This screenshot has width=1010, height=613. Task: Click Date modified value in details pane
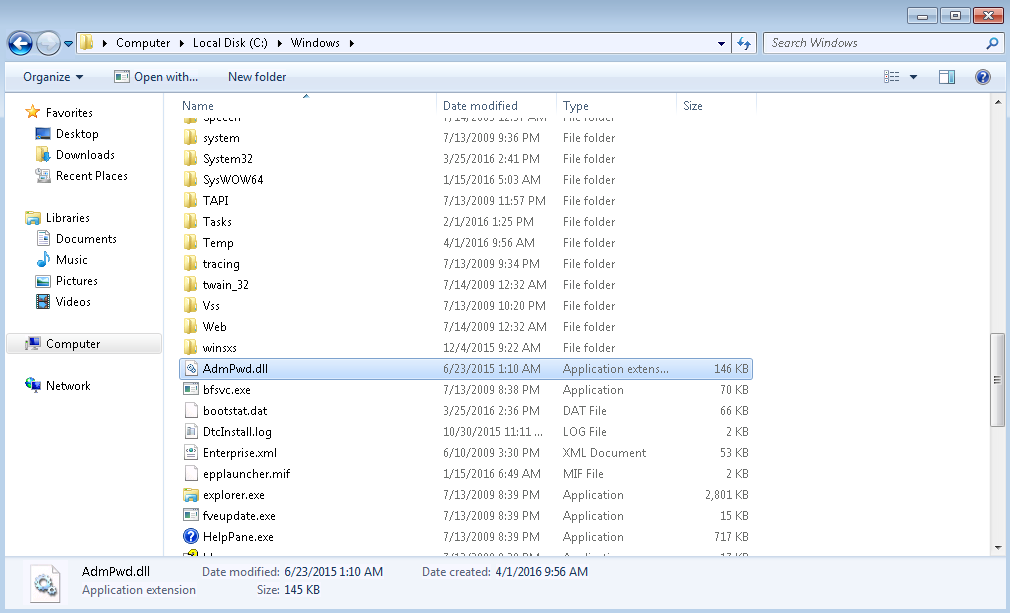(x=334, y=572)
